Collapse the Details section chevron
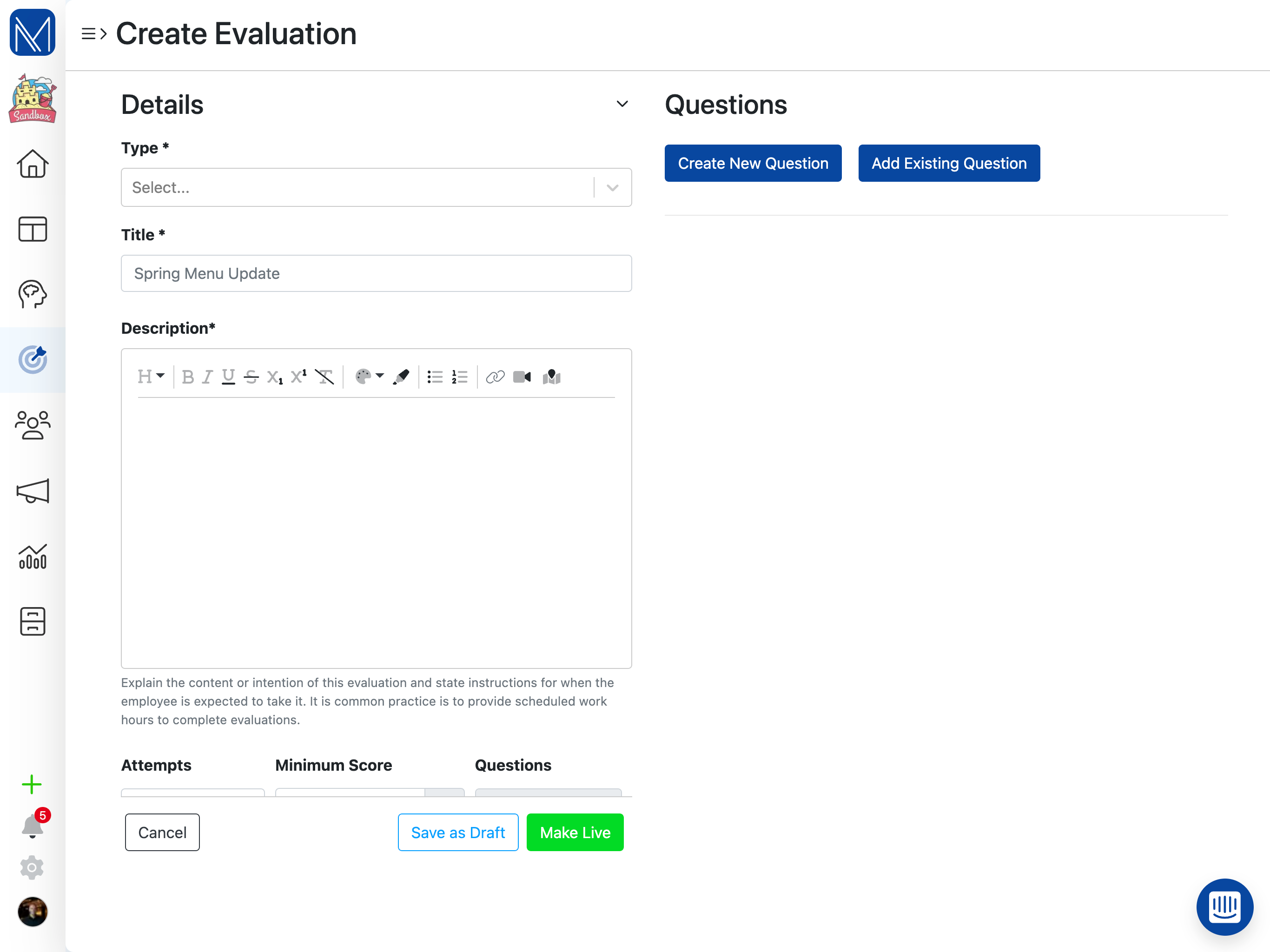The height and width of the screenshot is (952, 1270). point(622,105)
